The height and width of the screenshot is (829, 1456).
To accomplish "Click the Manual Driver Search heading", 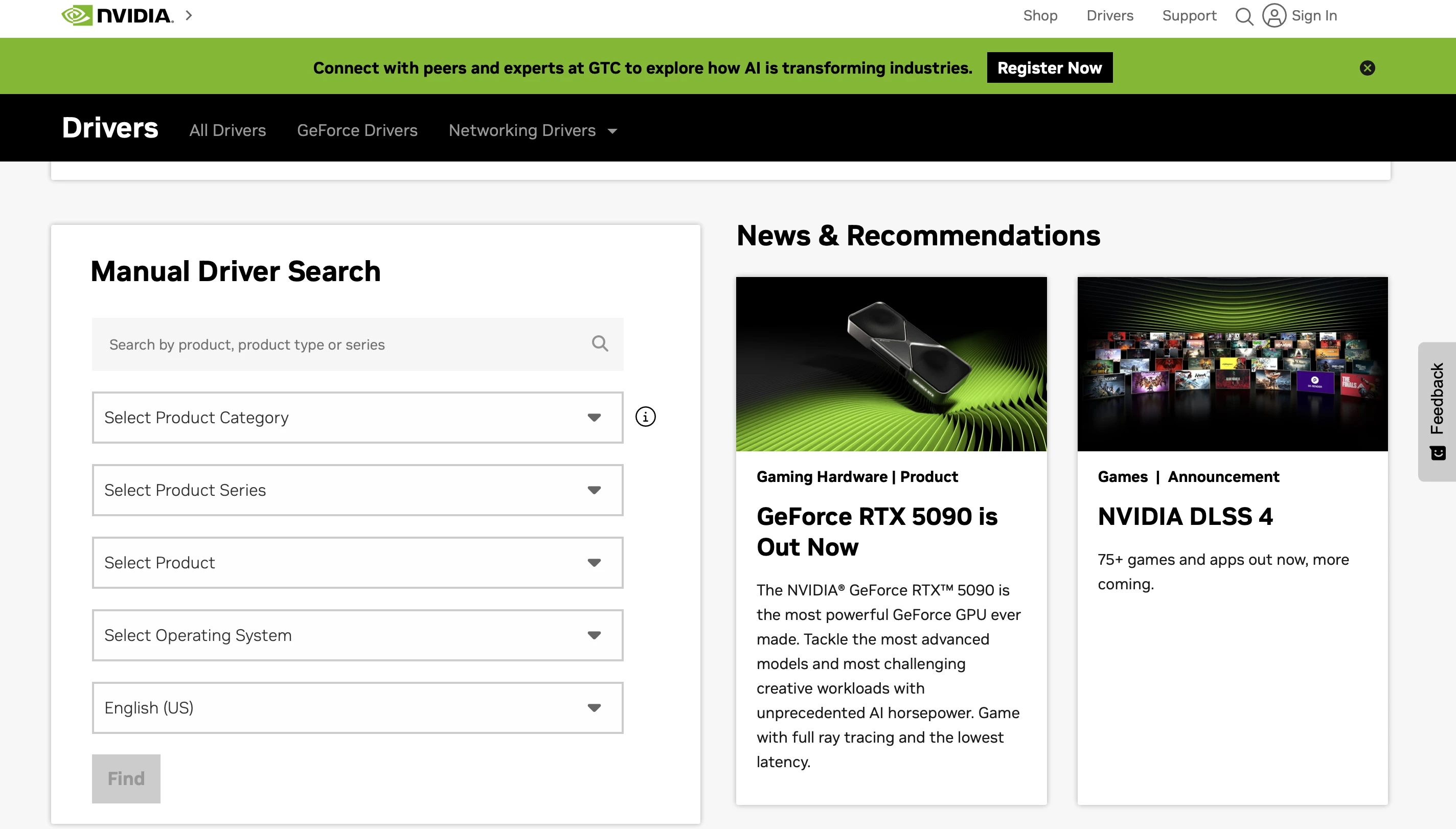I will tap(235, 271).
